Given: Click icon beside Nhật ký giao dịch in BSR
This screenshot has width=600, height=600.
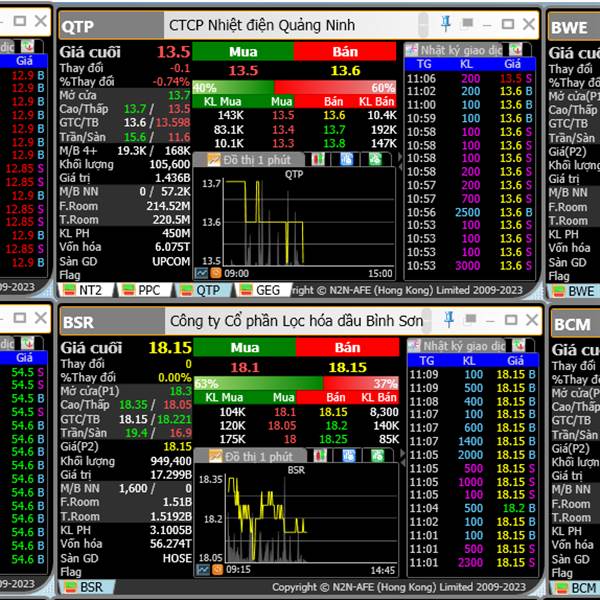Looking at the screenshot, I should tap(519, 346).
